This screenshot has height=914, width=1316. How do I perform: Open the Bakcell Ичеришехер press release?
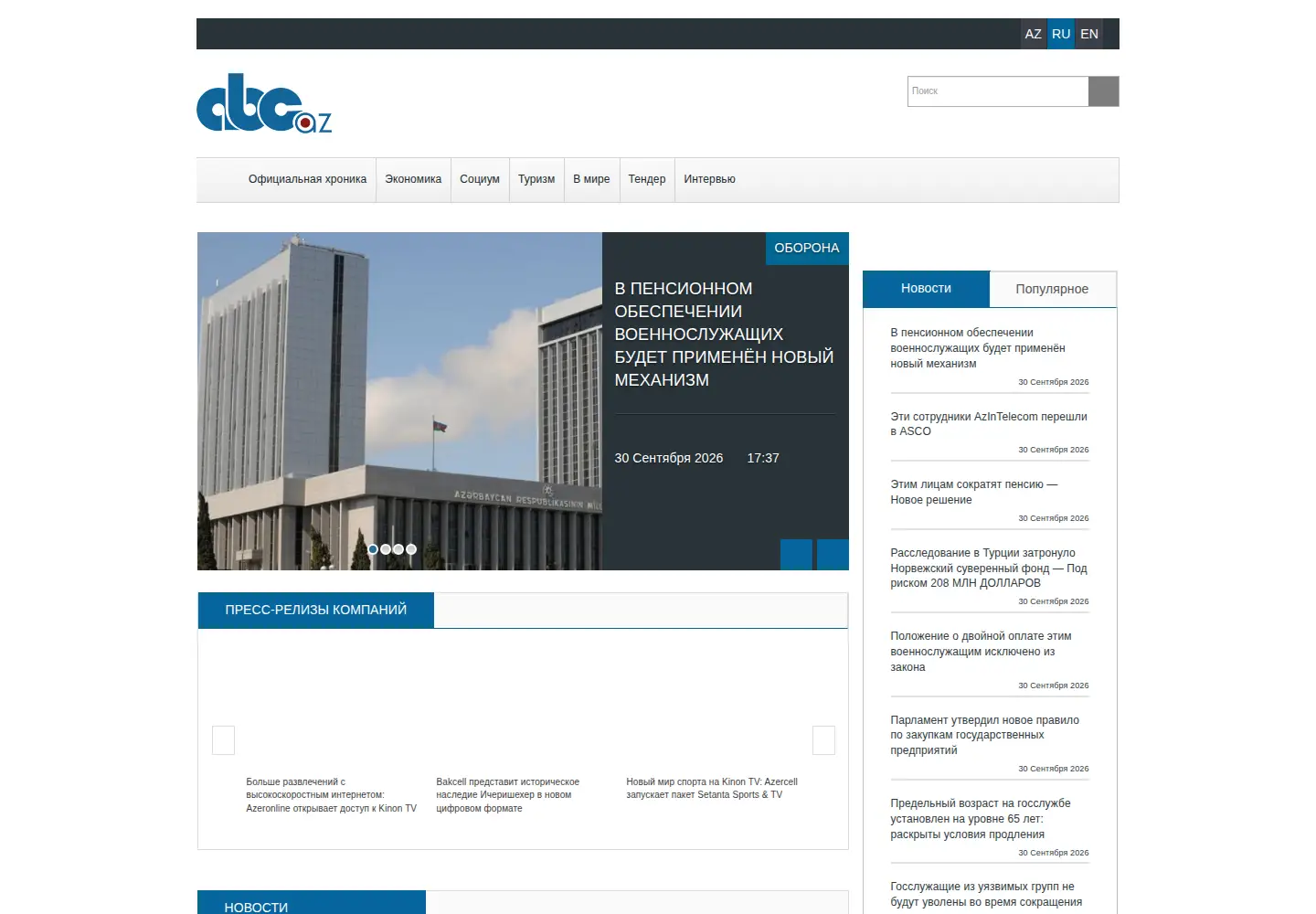point(508,795)
